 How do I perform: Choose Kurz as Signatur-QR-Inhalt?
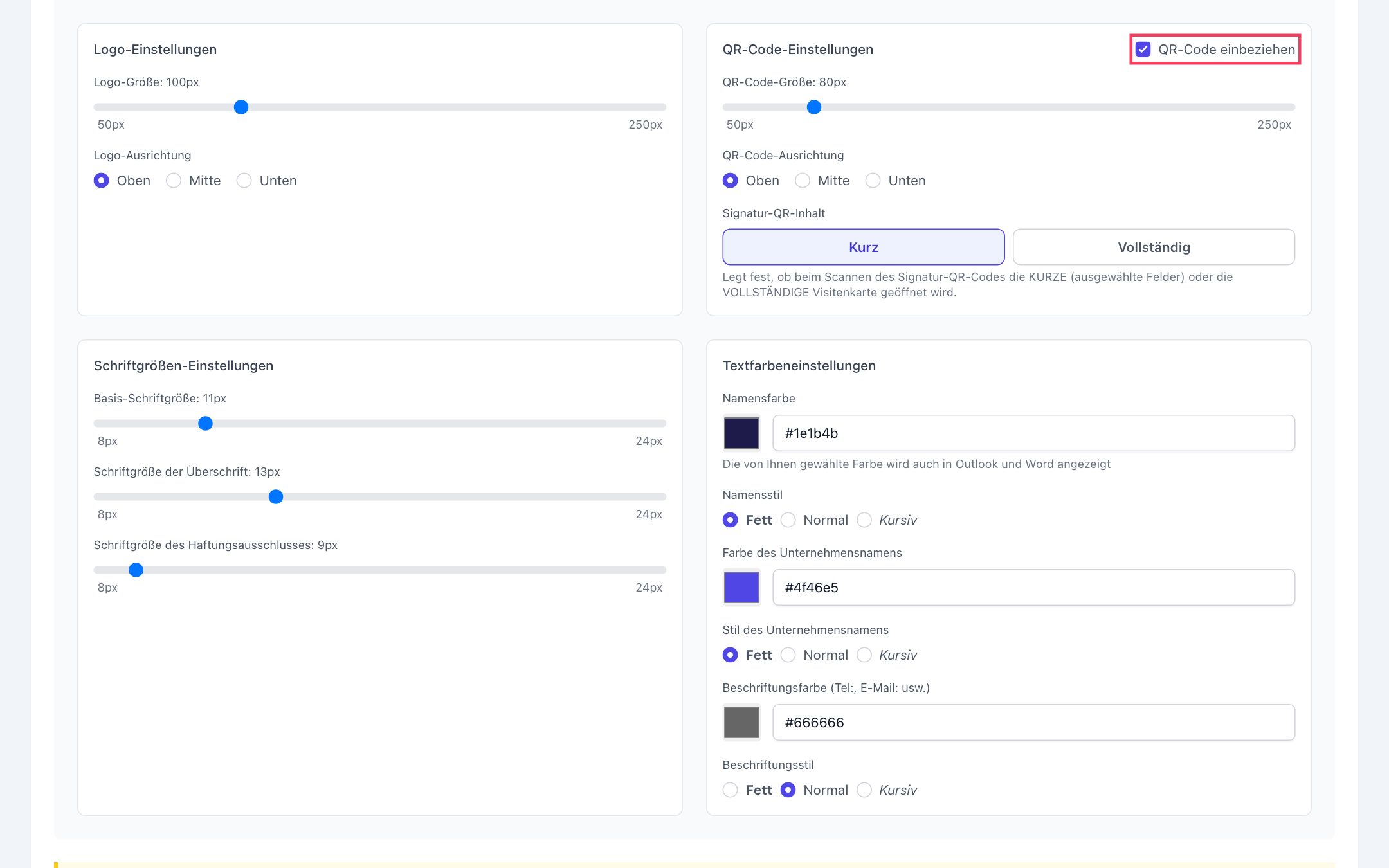point(863,247)
